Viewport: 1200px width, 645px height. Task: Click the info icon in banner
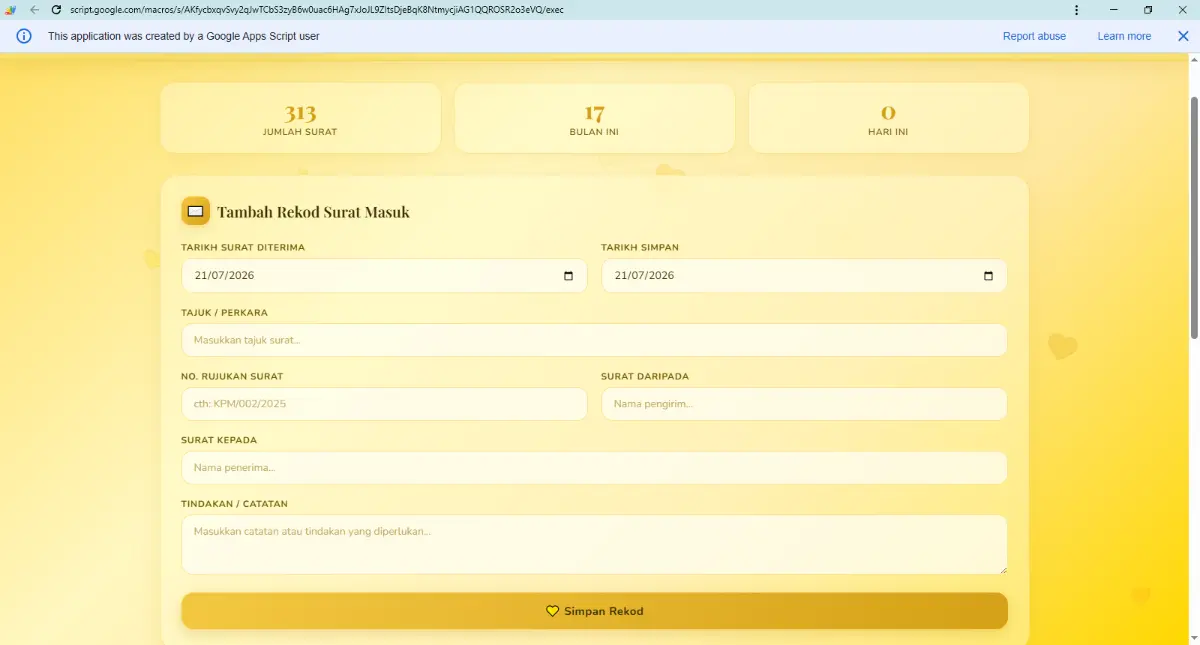(x=24, y=36)
